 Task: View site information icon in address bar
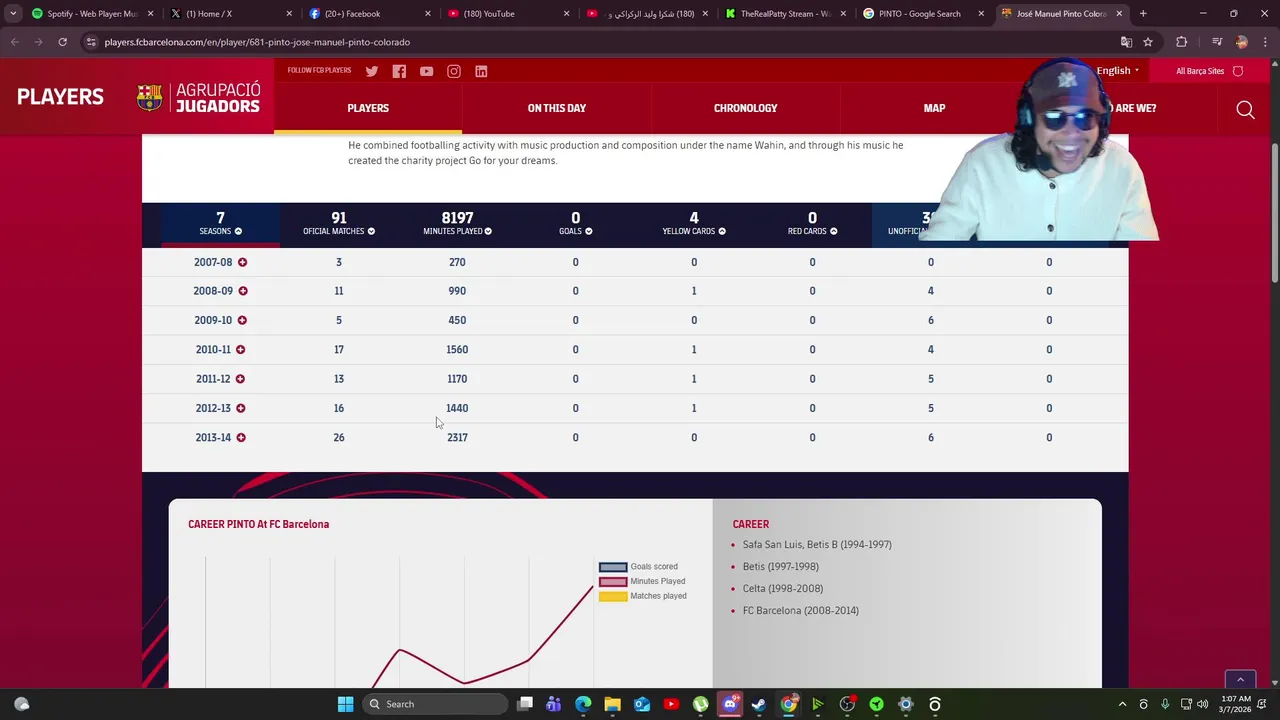[x=91, y=42]
